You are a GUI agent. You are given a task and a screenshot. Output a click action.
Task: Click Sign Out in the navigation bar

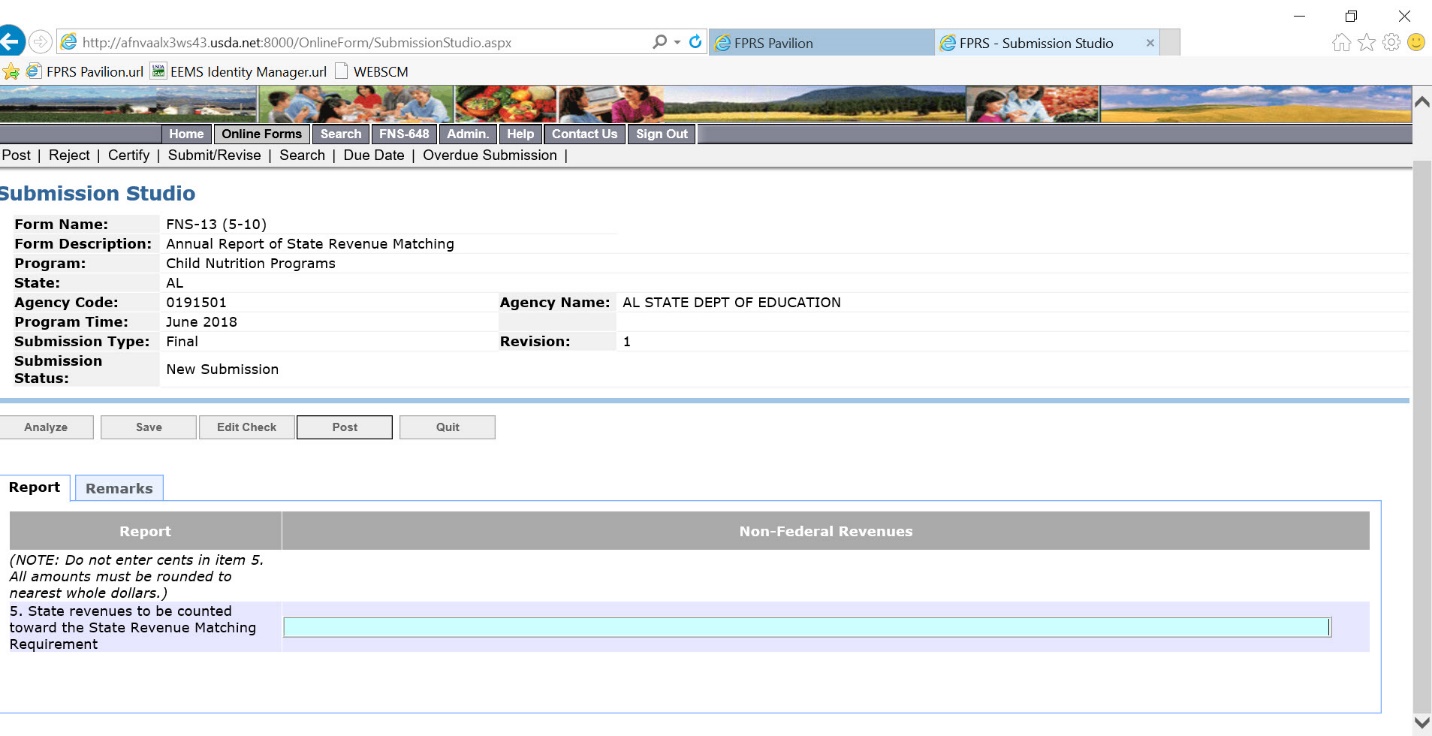click(662, 134)
